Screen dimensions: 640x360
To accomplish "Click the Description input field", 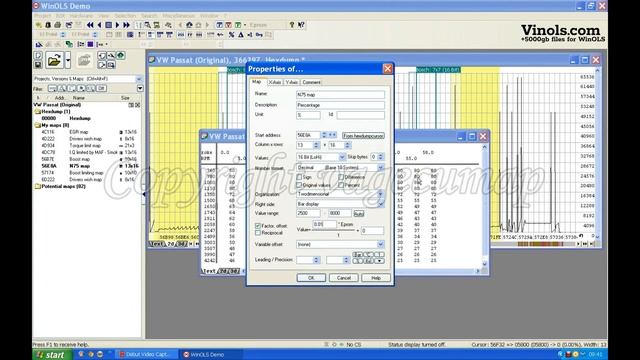I will (340, 105).
